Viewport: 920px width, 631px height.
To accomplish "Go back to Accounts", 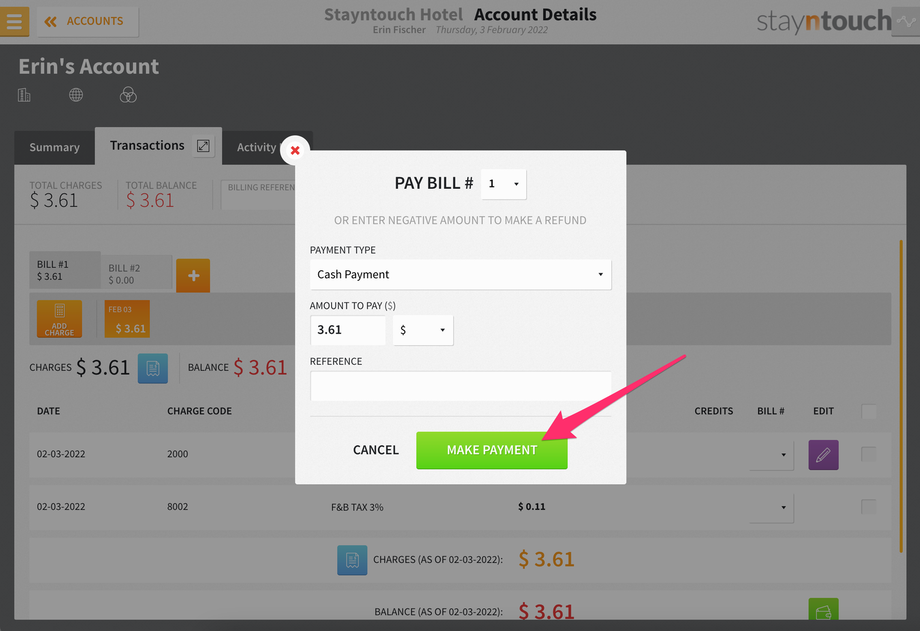I will (x=88, y=22).
